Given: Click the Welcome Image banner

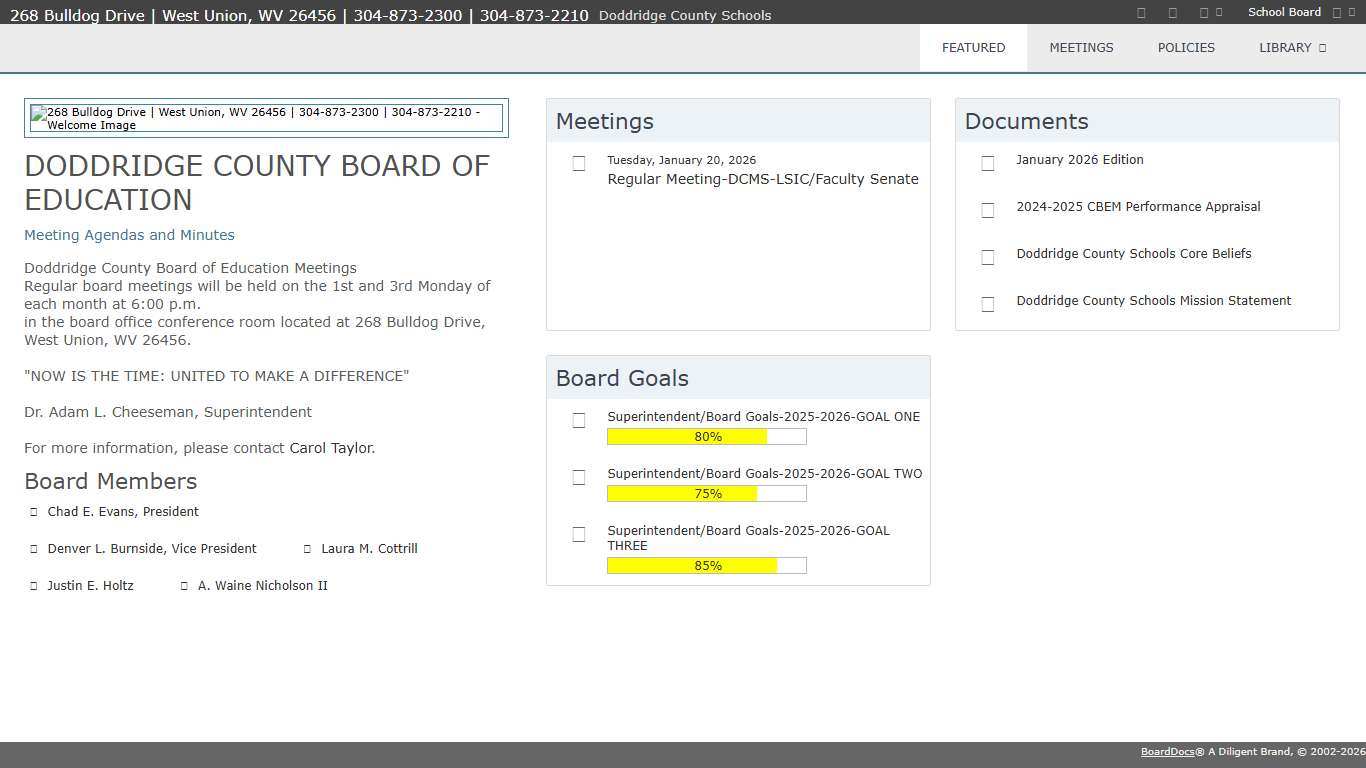Looking at the screenshot, I should [x=266, y=118].
